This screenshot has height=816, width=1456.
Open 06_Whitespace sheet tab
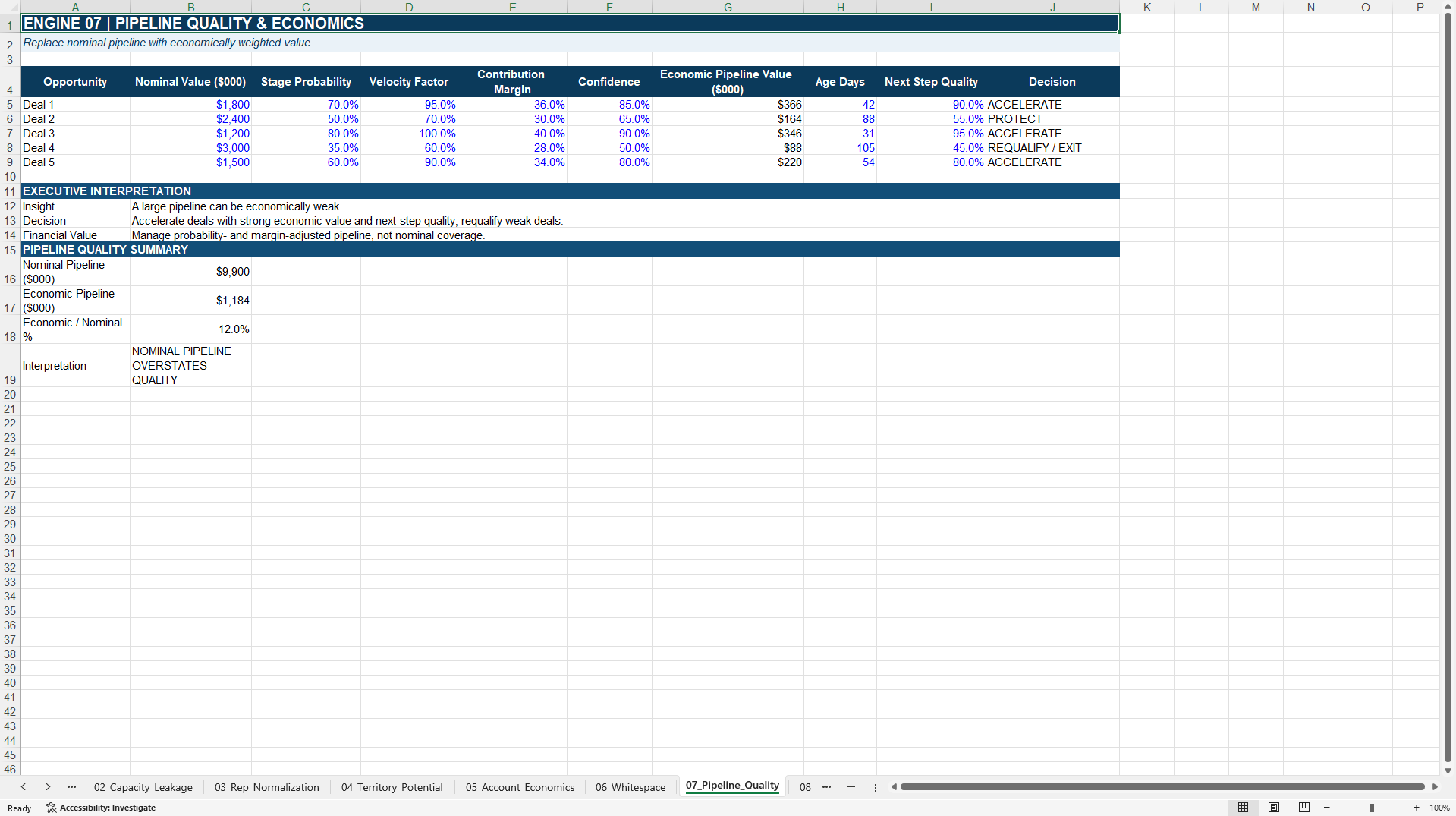point(631,787)
